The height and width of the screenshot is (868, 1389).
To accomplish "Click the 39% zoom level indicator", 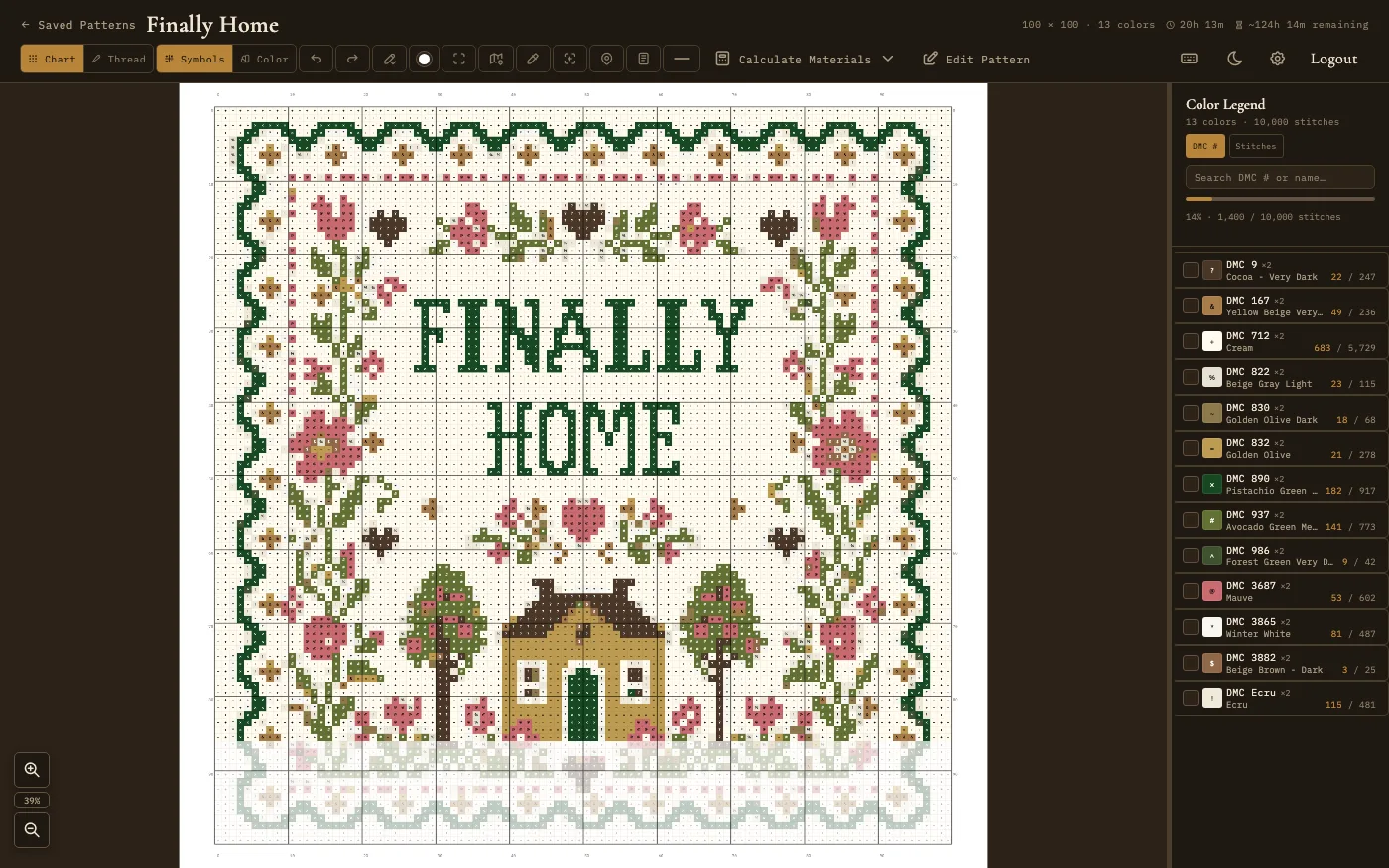I will (x=32, y=801).
